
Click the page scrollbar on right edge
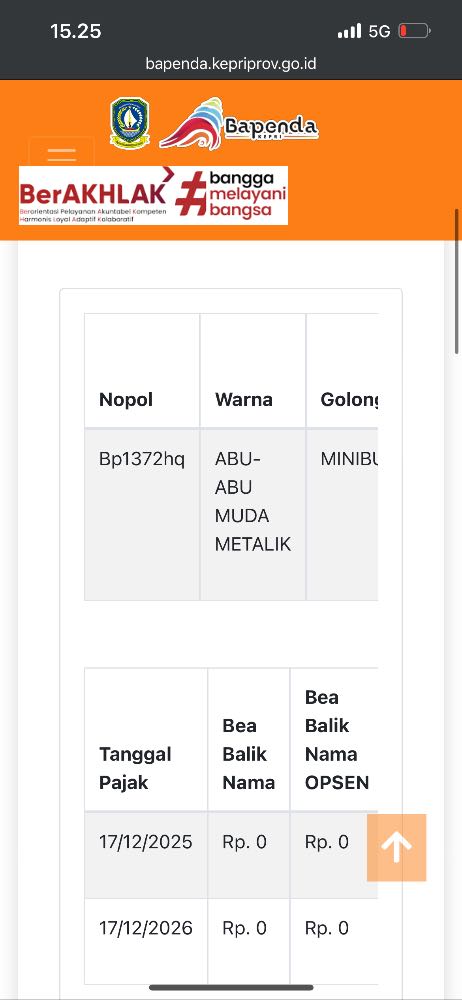click(457, 281)
